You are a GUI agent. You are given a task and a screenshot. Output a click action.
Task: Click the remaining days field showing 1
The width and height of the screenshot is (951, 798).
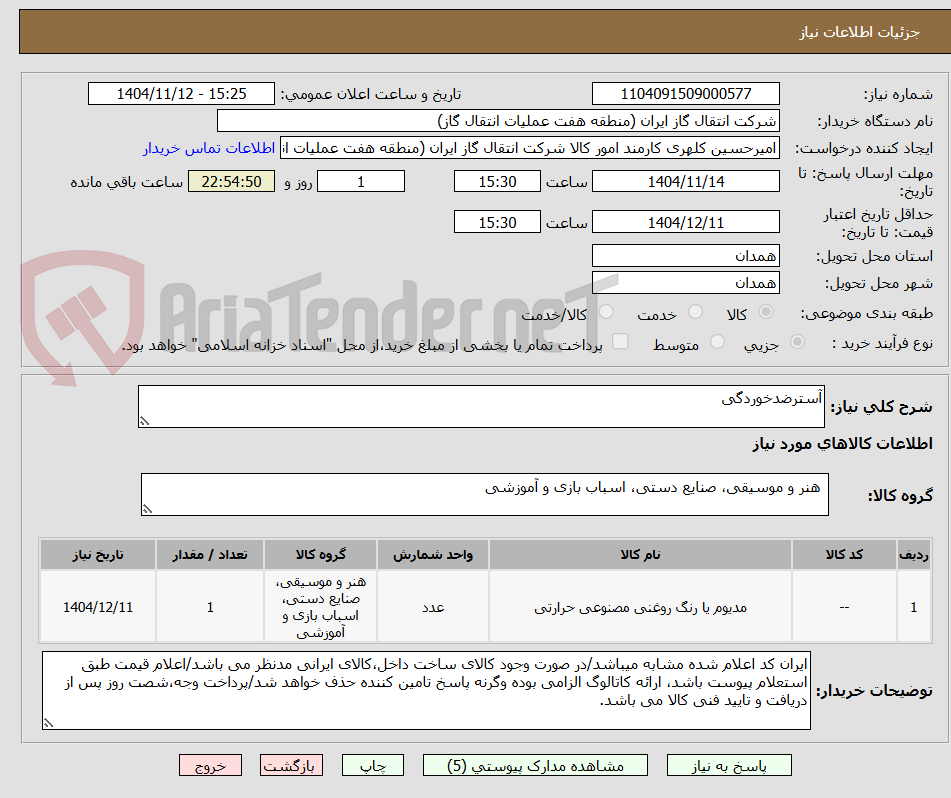pos(361,181)
